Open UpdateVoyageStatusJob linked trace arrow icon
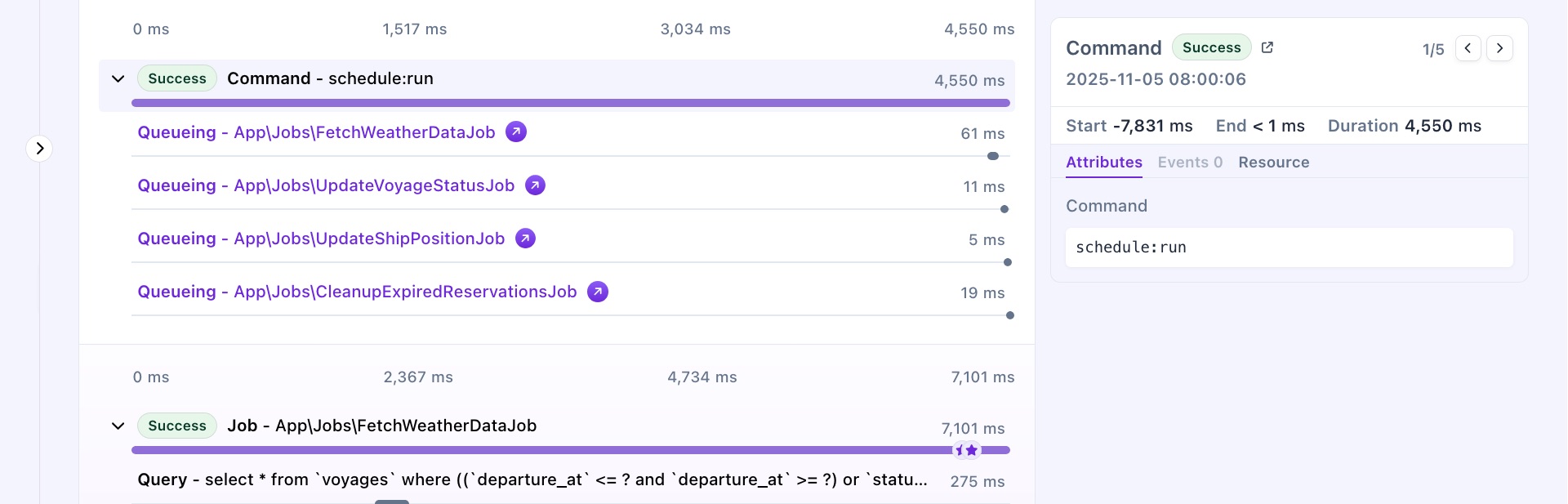 click(535, 185)
